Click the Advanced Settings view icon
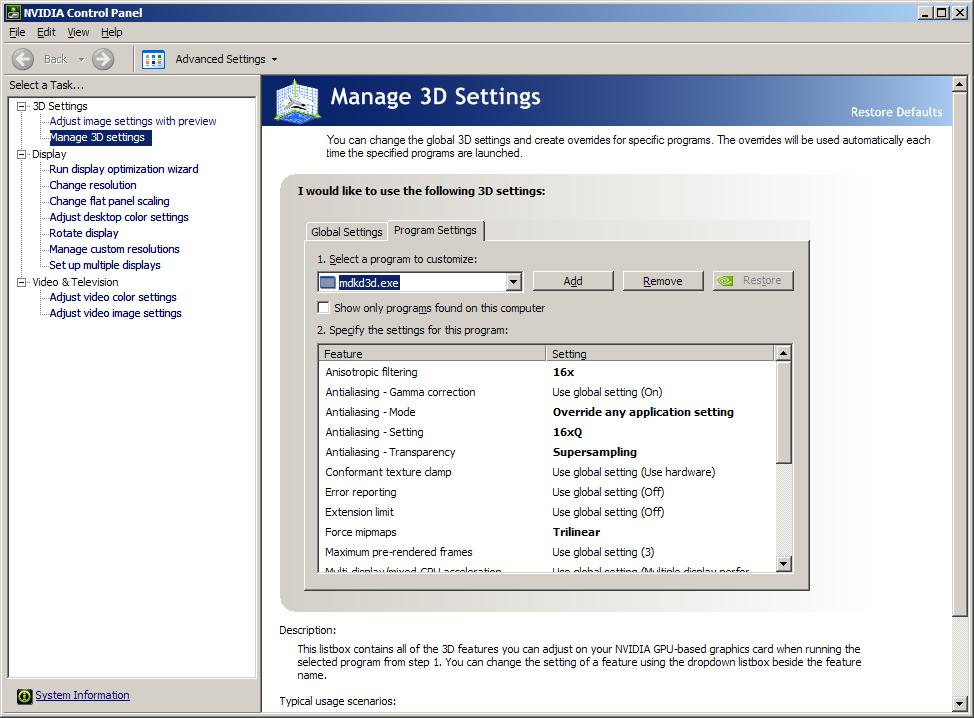The height and width of the screenshot is (718, 974). 153,59
